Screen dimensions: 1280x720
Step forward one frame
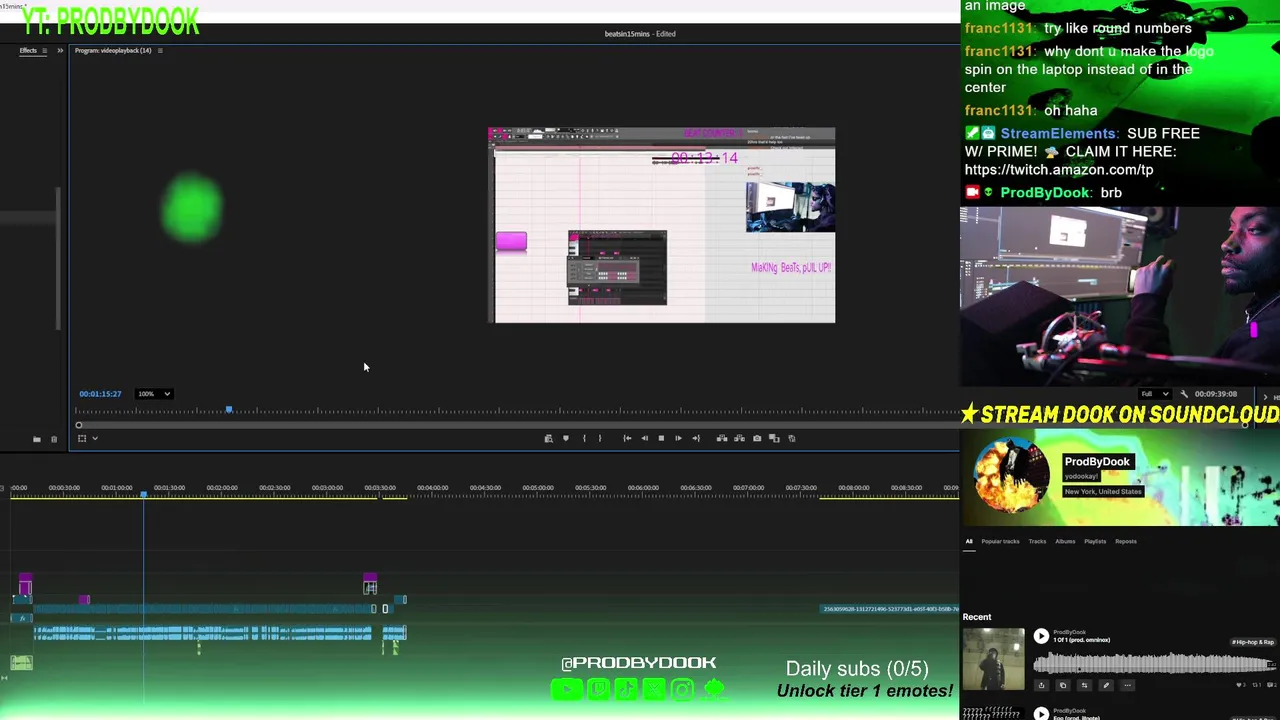pos(678,438)
